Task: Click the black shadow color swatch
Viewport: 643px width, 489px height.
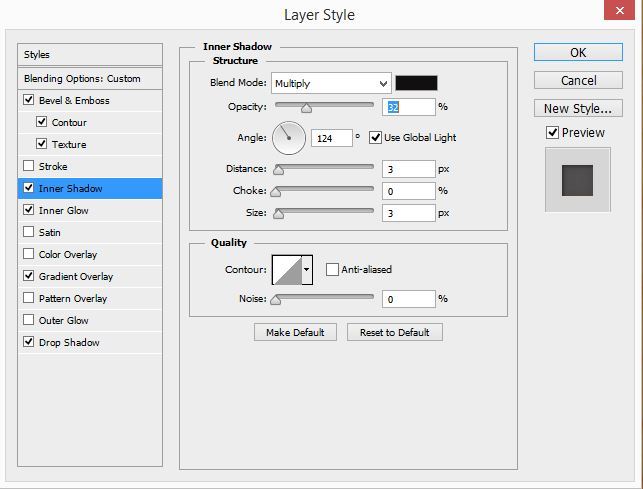Action: pyautogui.click(x=416, y=83)
